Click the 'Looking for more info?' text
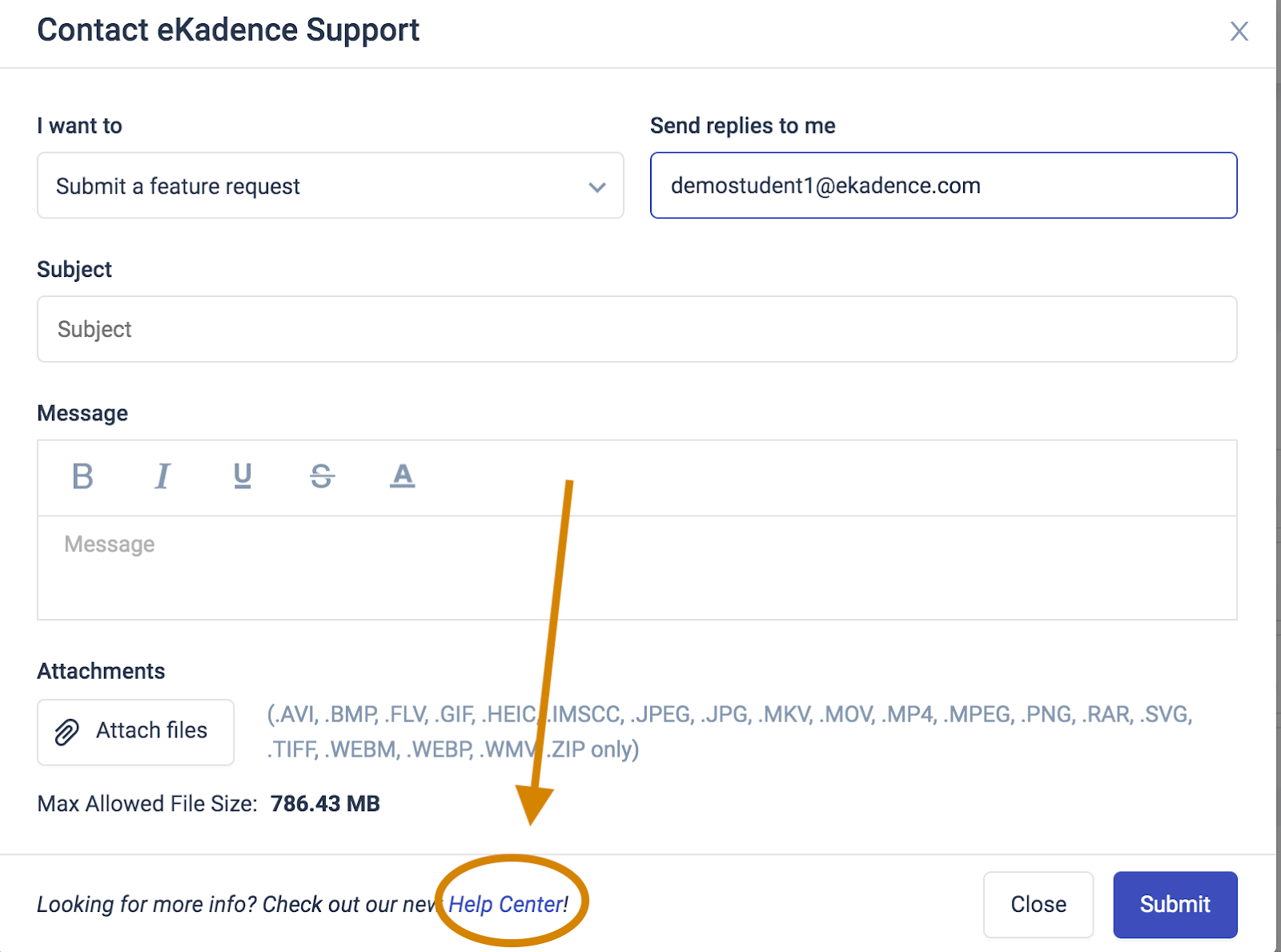The height and width of the screenshot is (952, 1281). coord(147,904)
